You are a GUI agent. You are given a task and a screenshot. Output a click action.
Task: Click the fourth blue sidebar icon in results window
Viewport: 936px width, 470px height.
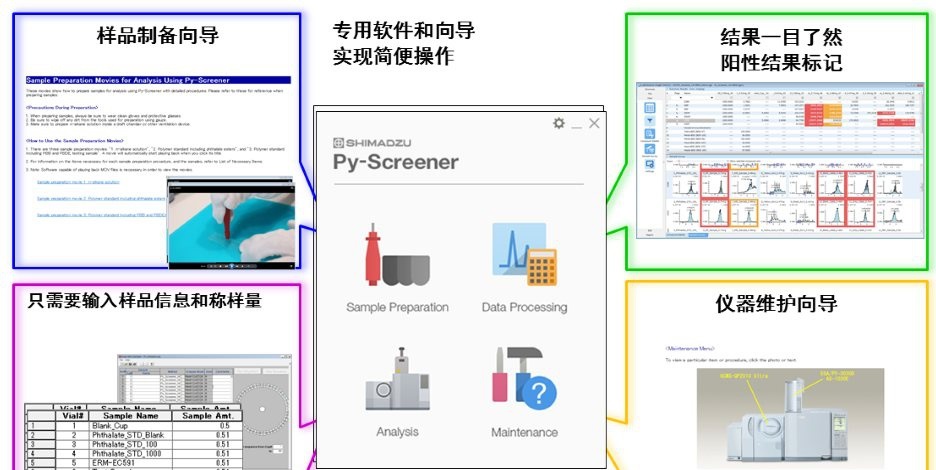click(x=650, y=149)
